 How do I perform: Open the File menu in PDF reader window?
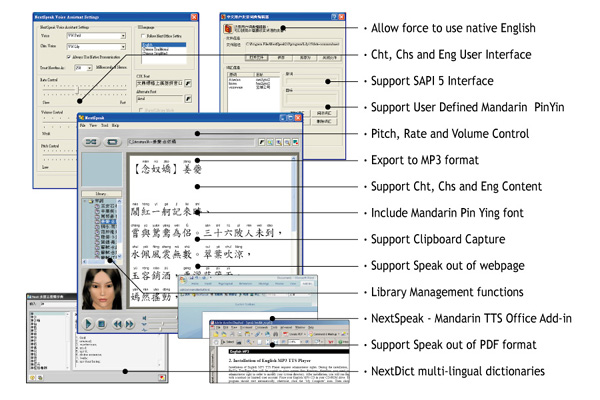pos(218,328)
